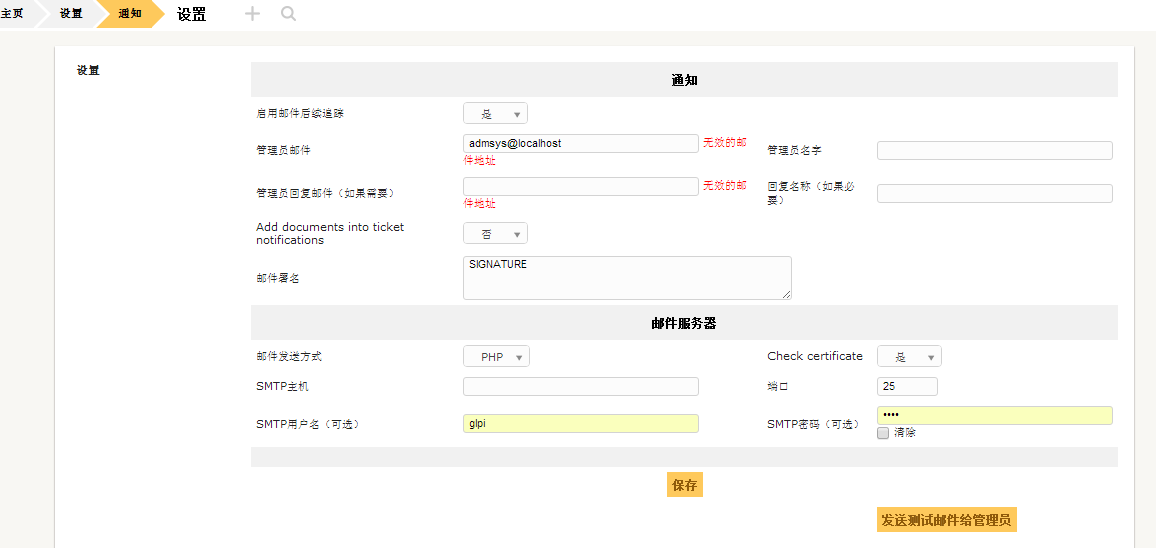Click inside the 邮件署名 signature textarea
Screen dimensions: 1156x548
coord(627,278)
